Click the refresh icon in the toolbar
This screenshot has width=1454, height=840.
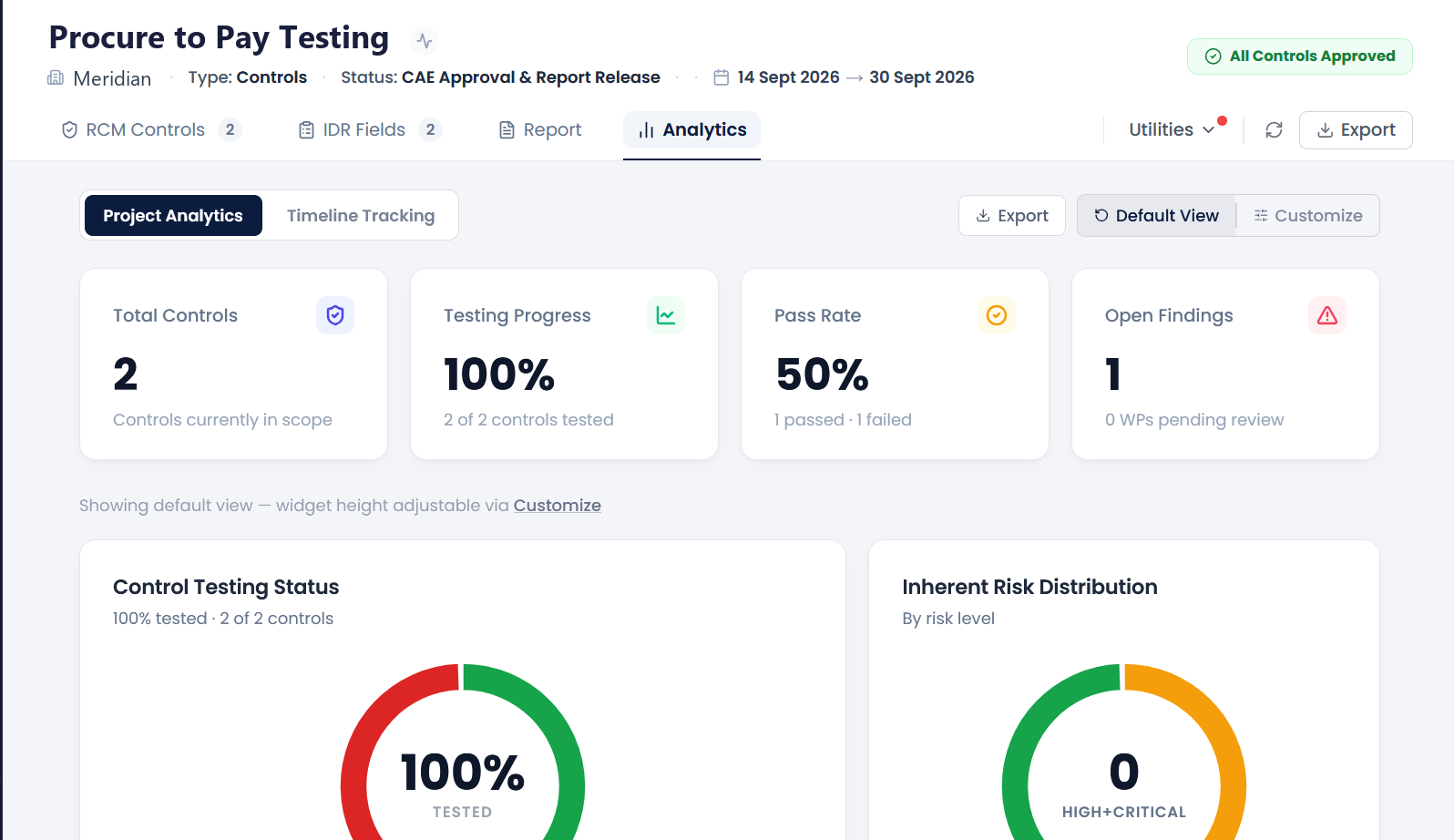pyautogui.click(x=1274, y=130)
